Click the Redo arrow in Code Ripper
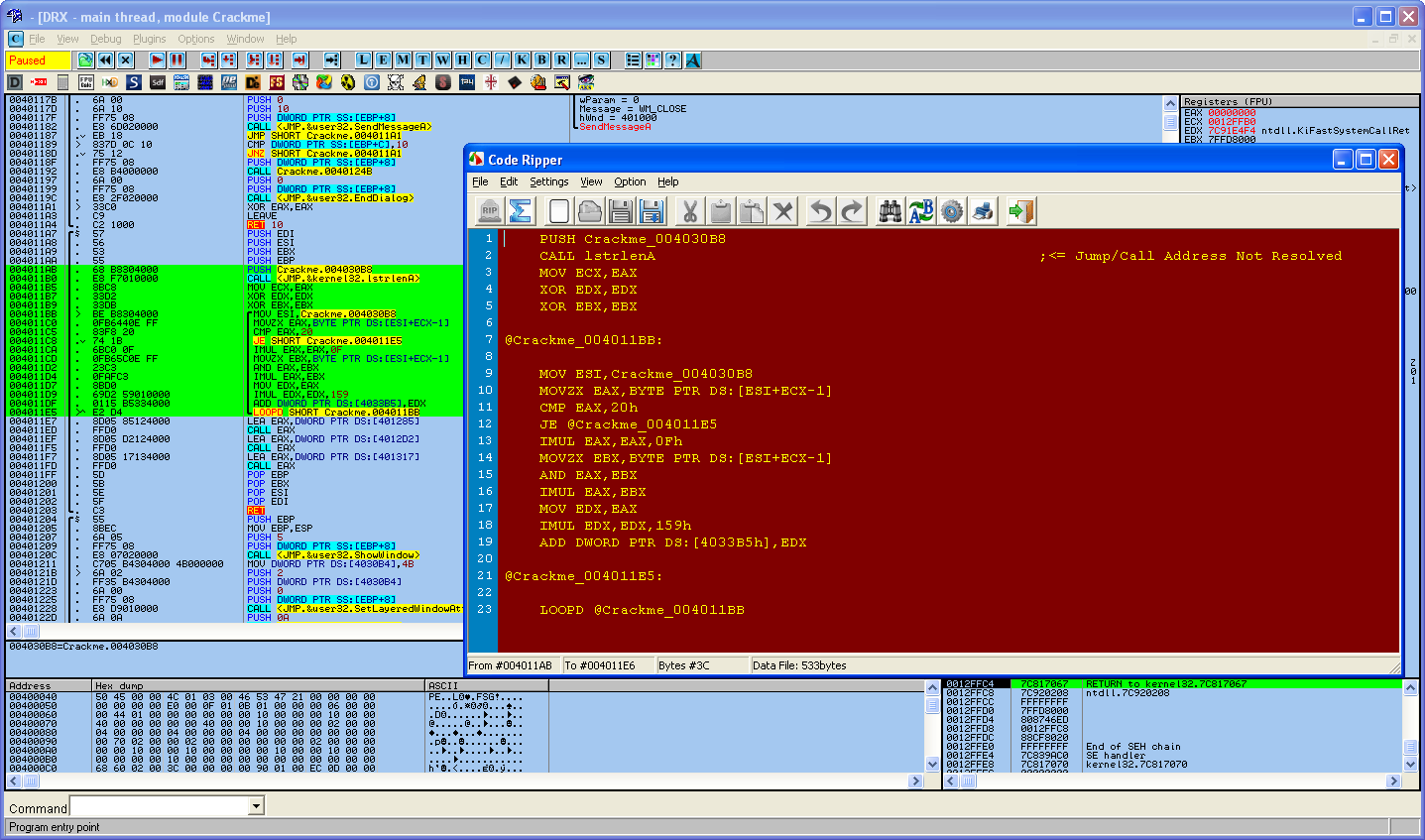 click(x=853, y=210)
